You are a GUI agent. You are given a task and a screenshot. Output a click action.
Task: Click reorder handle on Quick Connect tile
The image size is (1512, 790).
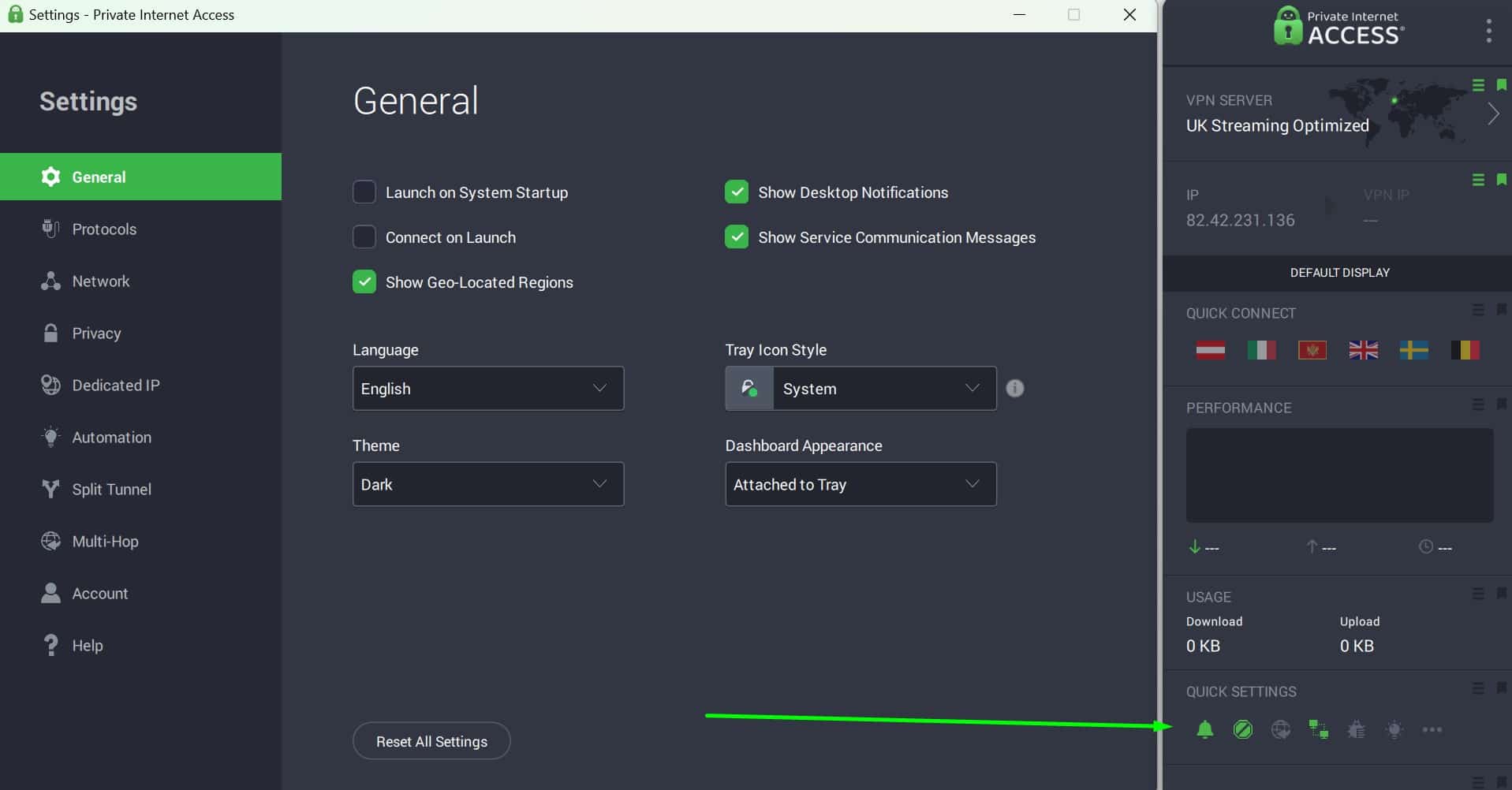[1478, 310]
